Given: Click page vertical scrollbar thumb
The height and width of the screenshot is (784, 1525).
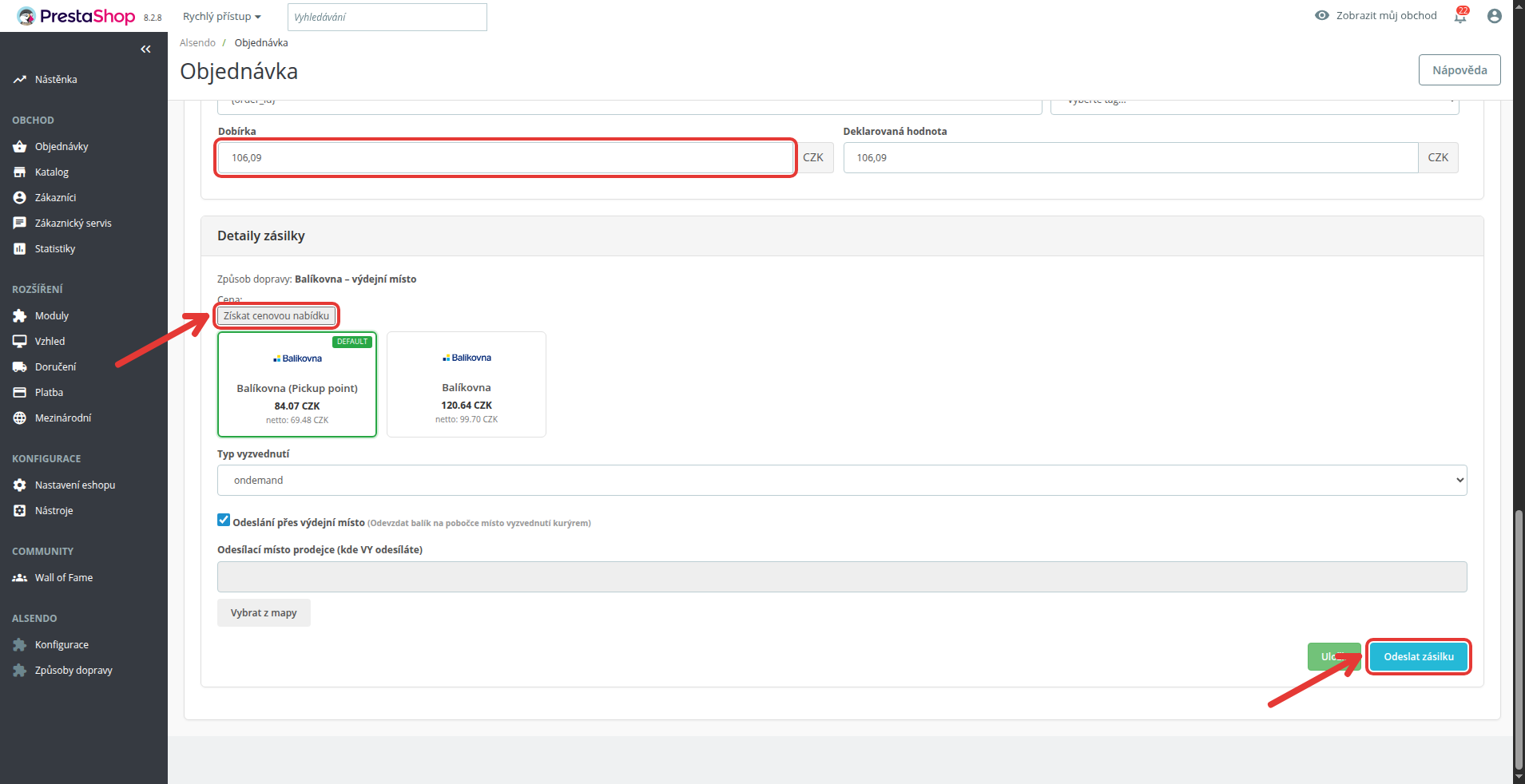Looking at the screenshot, I should 1519,639.
